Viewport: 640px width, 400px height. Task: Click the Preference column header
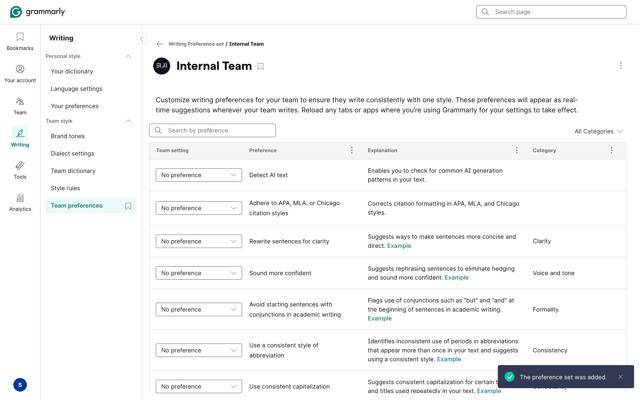(263, 151)
